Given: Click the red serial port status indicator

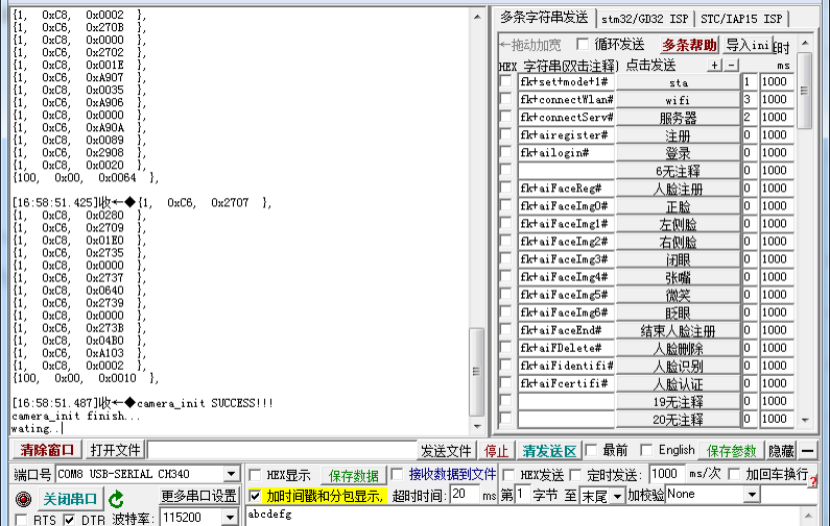Looking at the screenshot, I should pos(23,500).
